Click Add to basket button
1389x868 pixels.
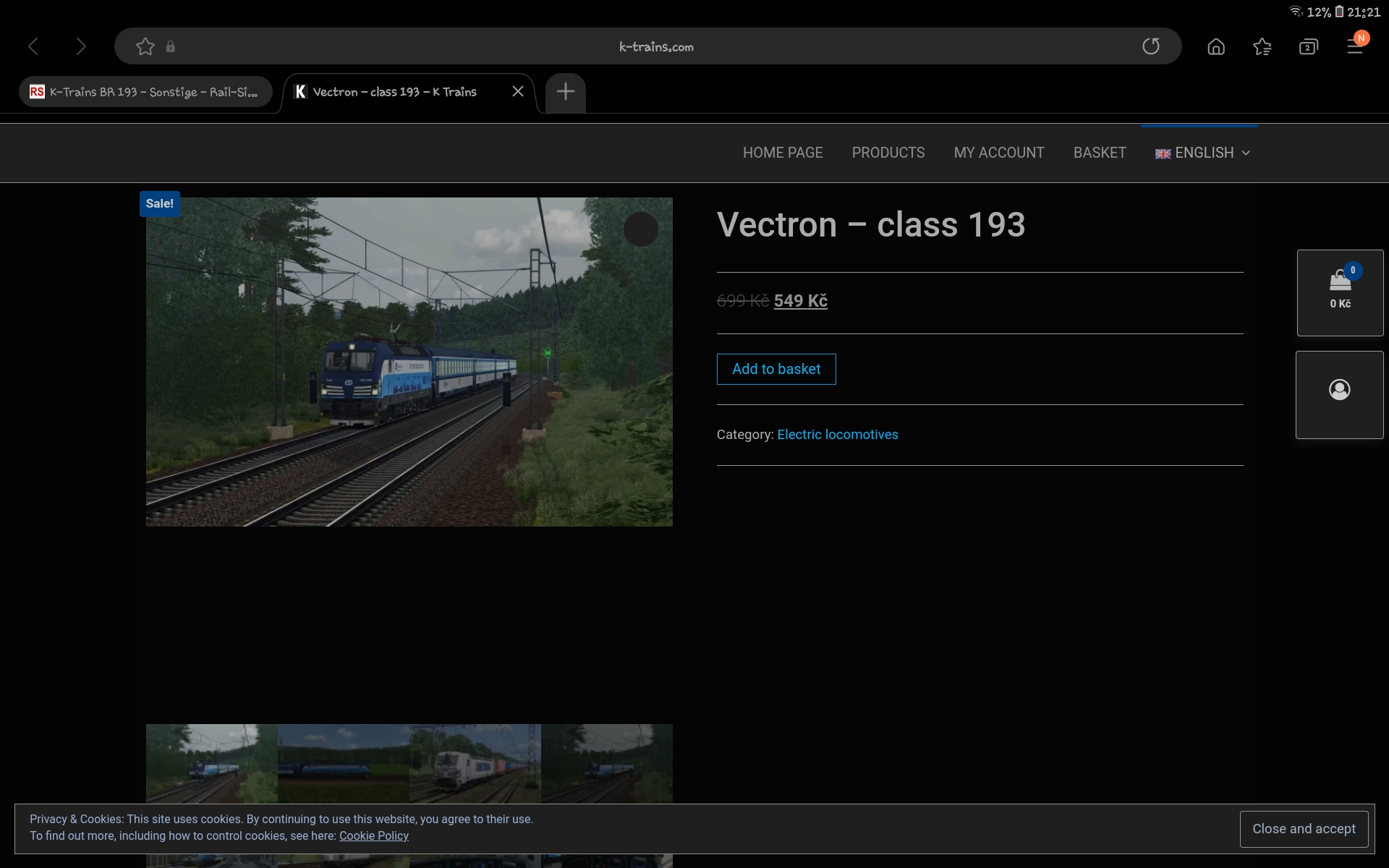coord(776,369)
